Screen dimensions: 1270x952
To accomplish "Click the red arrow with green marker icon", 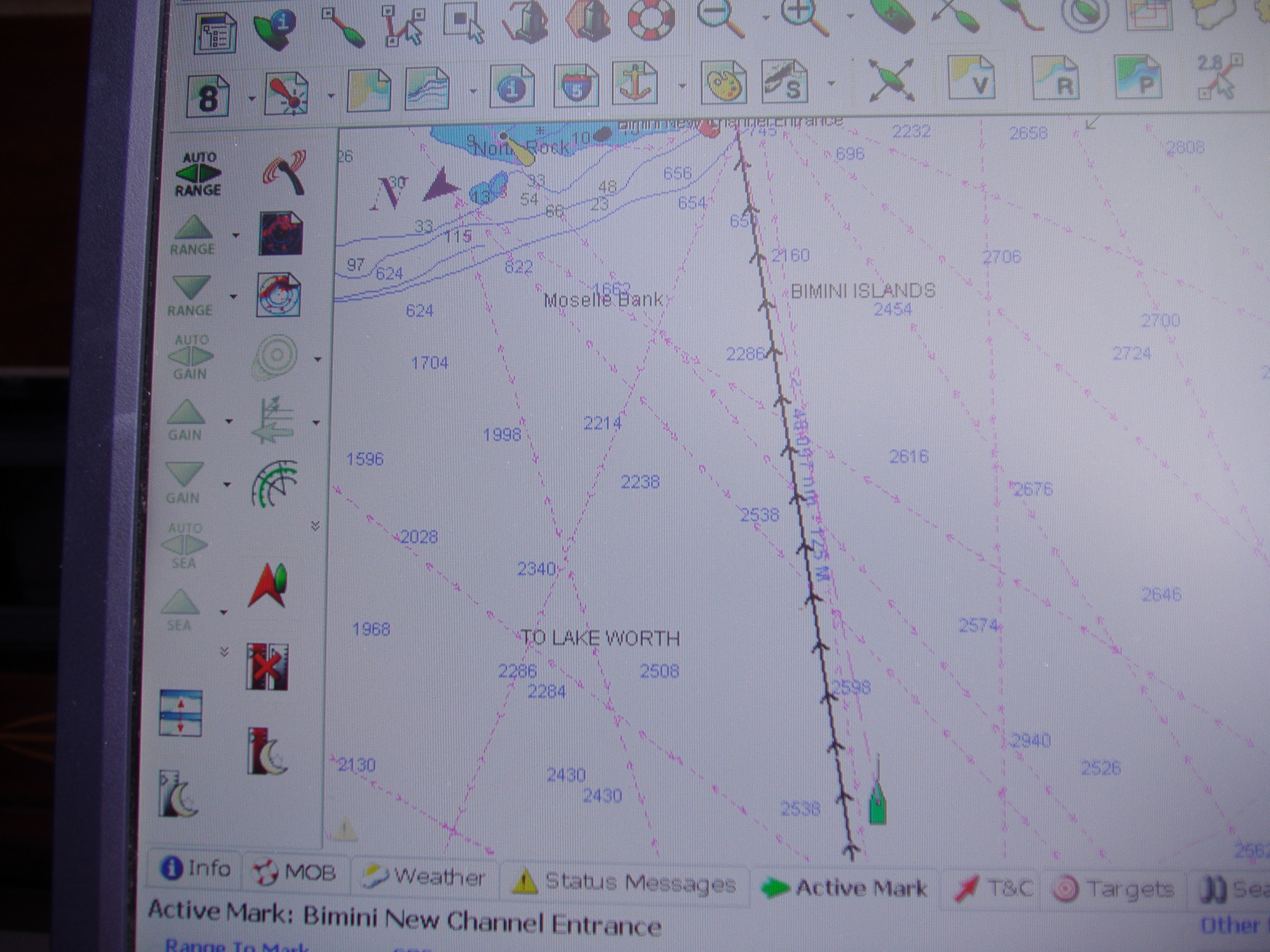I will click(x=268, y=585).
